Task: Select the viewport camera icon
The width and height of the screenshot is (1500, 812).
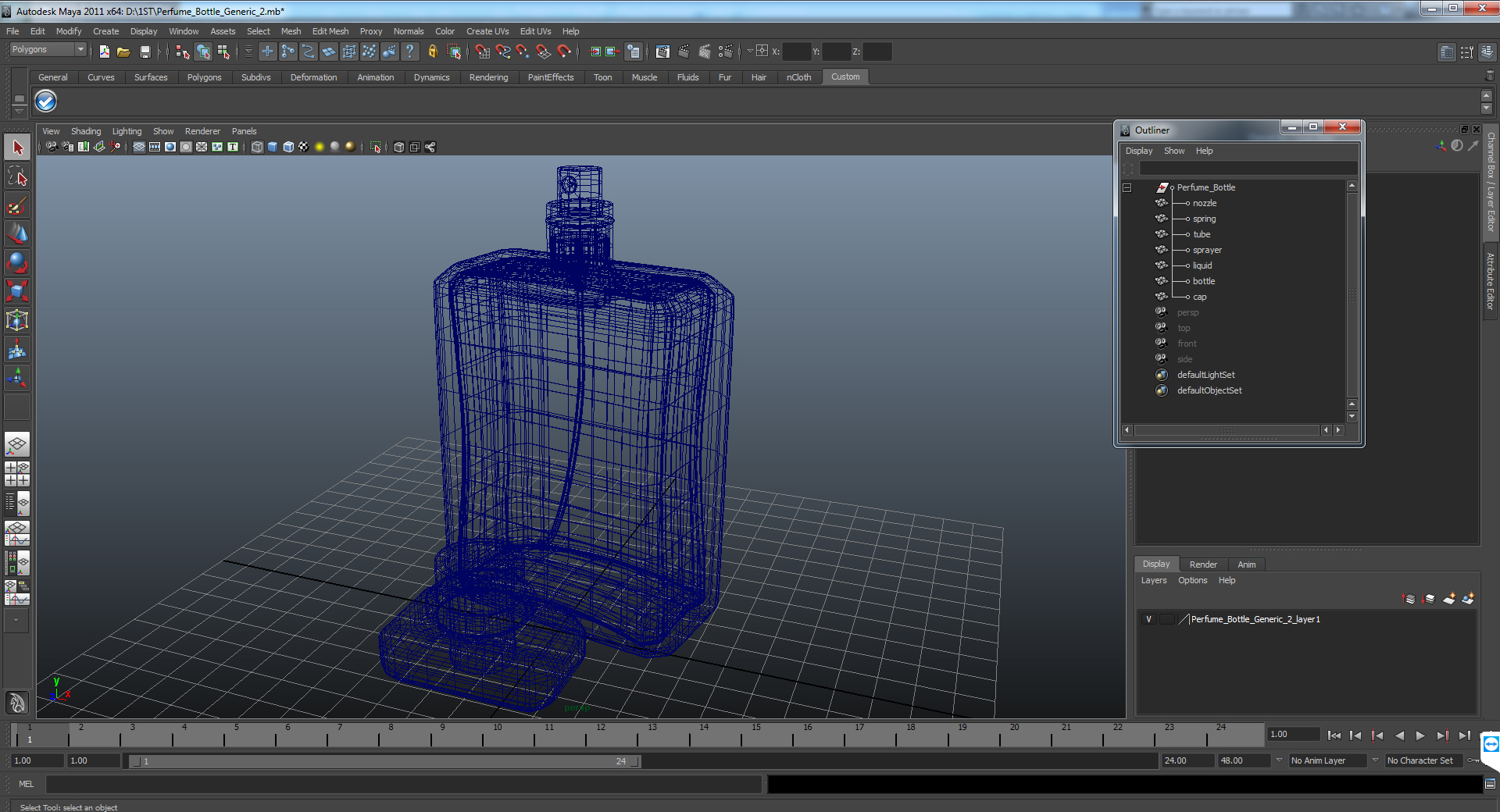Action: 52,147
